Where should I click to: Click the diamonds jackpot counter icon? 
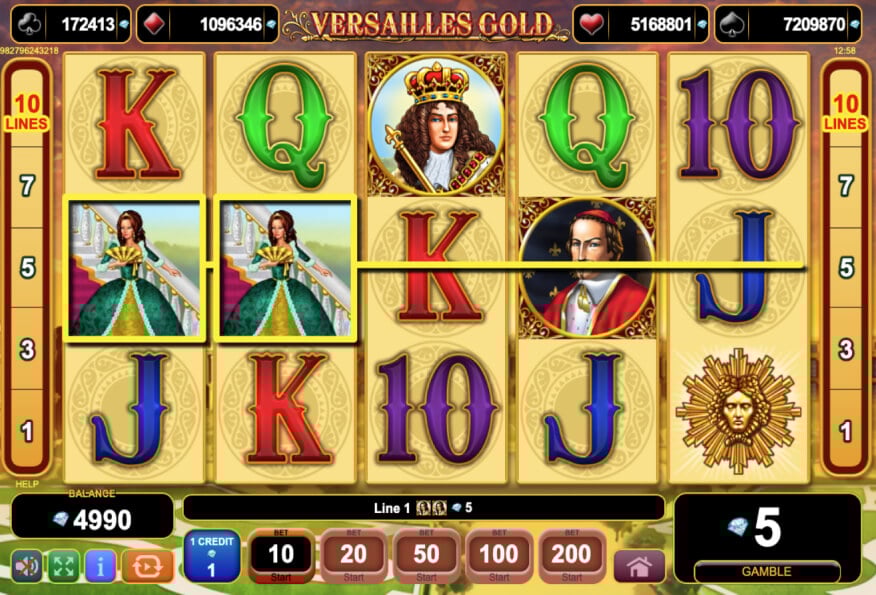154,24
